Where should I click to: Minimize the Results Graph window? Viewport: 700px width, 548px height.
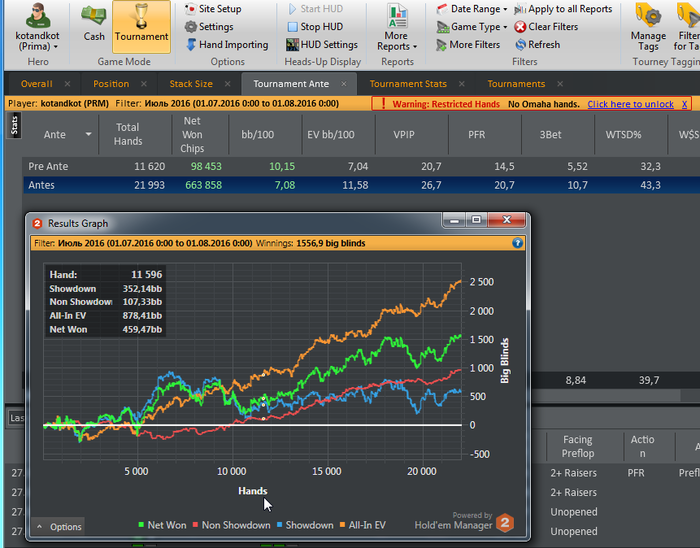pos(454,220)
